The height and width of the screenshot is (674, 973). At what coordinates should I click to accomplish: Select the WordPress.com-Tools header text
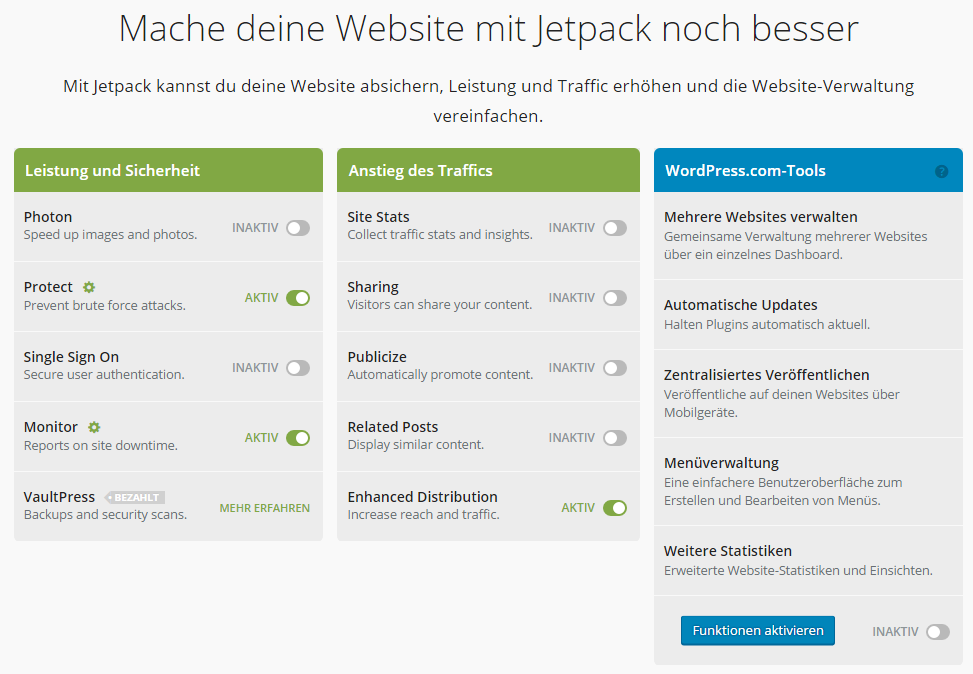[745, 171]
